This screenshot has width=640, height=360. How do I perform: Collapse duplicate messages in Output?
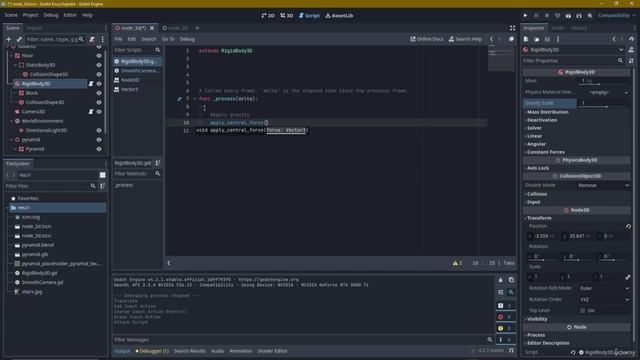pos(501,292)
